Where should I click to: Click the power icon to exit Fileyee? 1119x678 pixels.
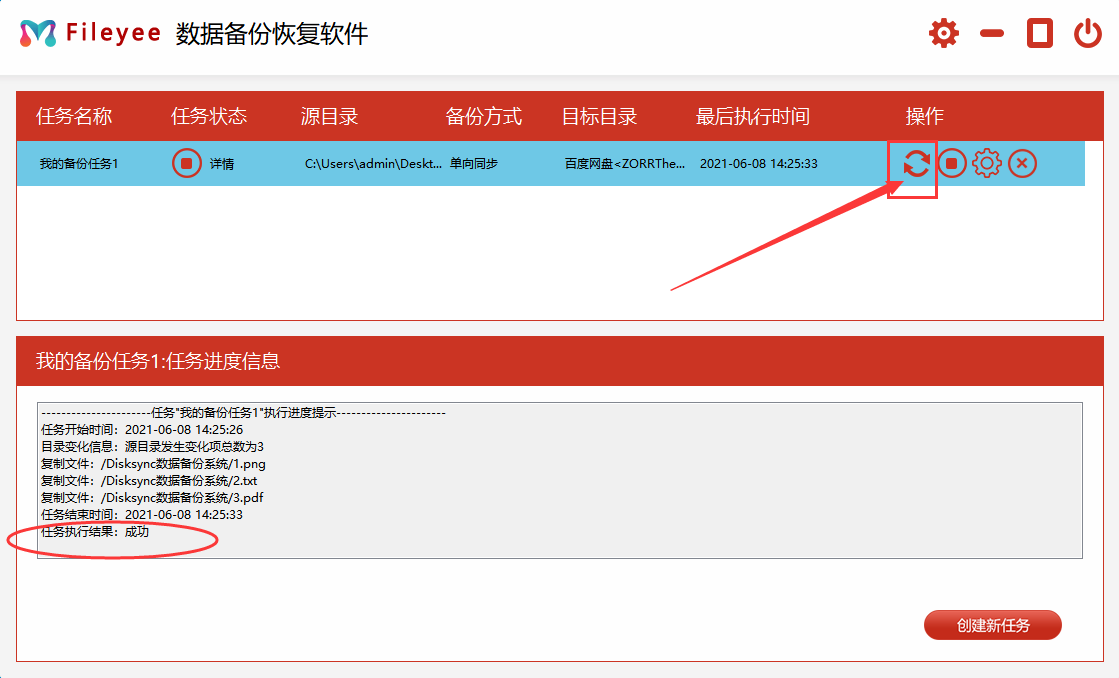(1087, 33)
